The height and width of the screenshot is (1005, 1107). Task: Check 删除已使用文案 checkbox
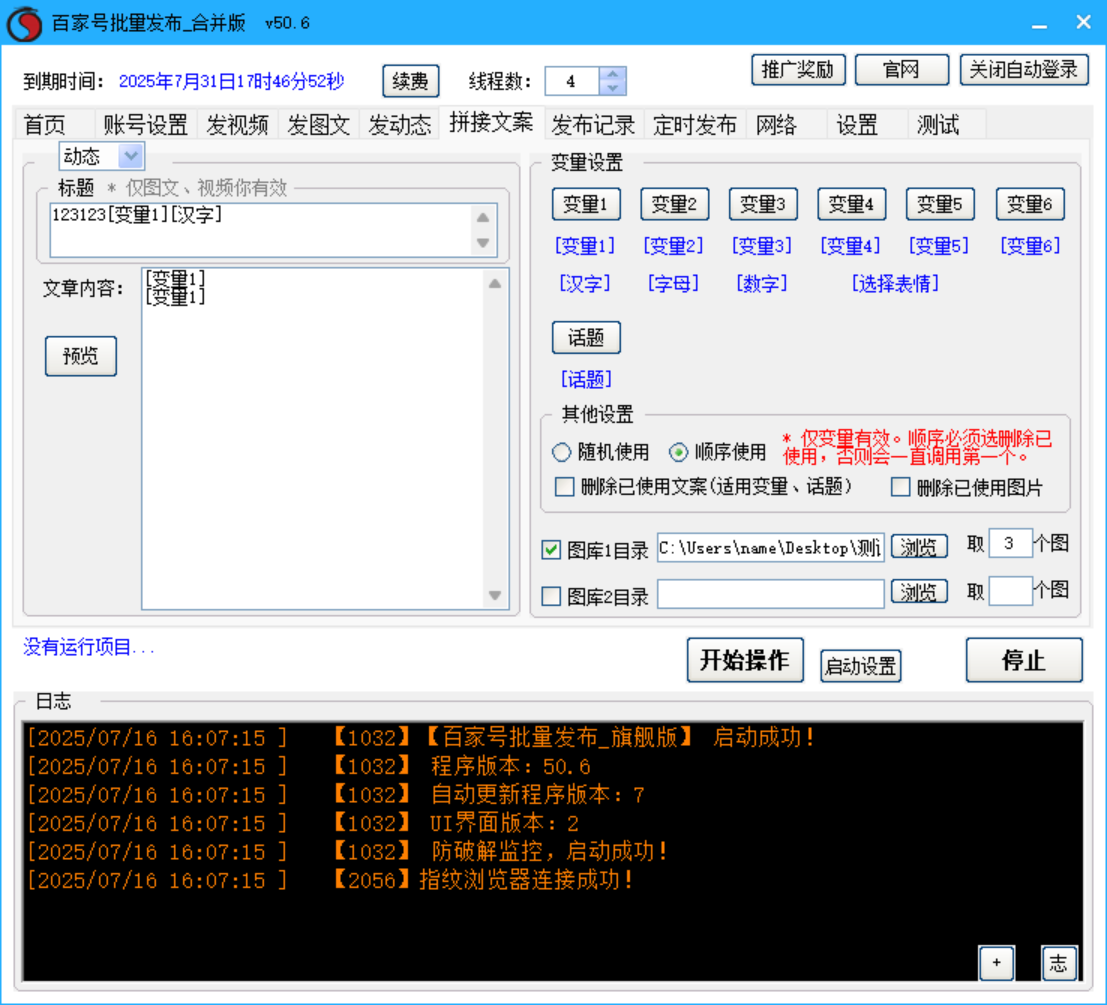[564, 487]
